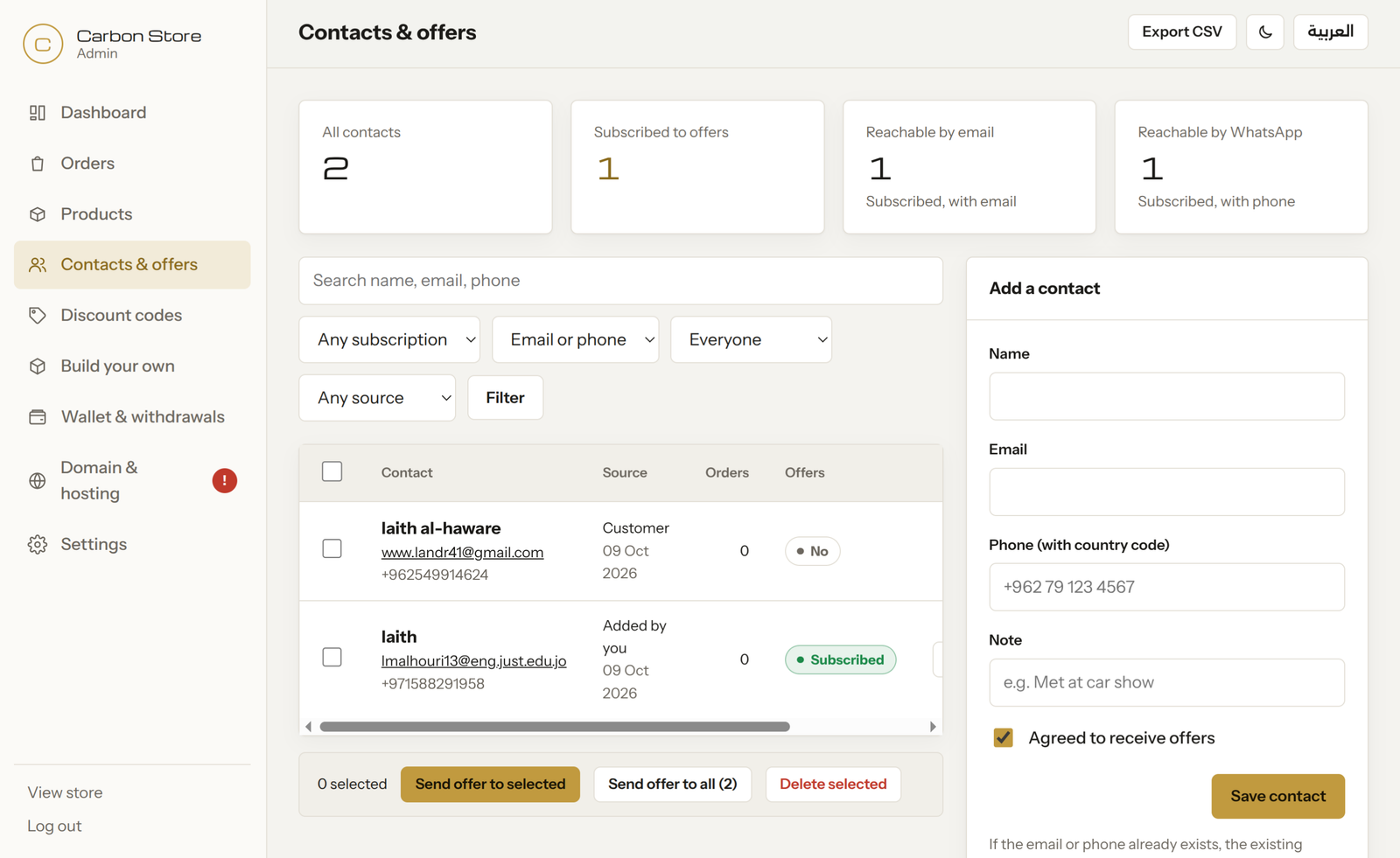
Task: Go to Orders in sidebar
Action: coord(132,164)
